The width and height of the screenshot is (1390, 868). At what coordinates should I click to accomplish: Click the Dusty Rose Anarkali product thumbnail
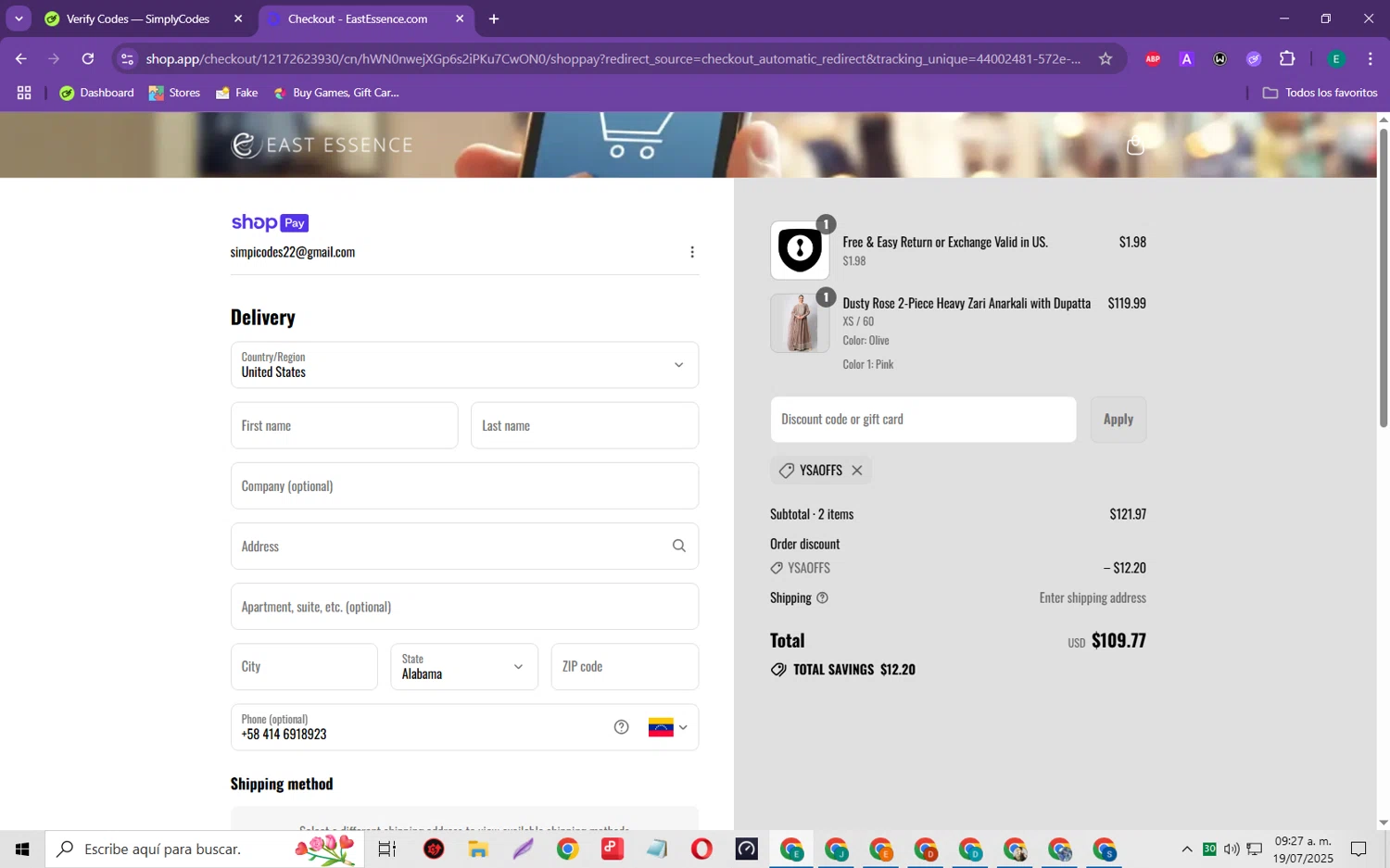(x=800, y=323)
